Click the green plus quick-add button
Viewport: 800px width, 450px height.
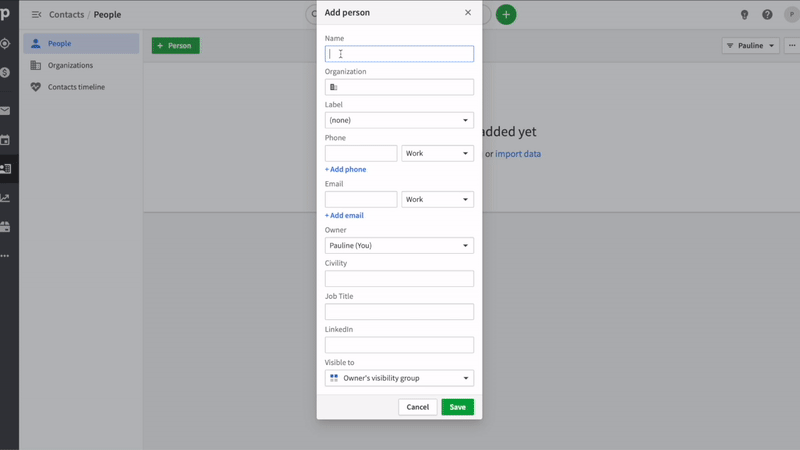[506, 14]
